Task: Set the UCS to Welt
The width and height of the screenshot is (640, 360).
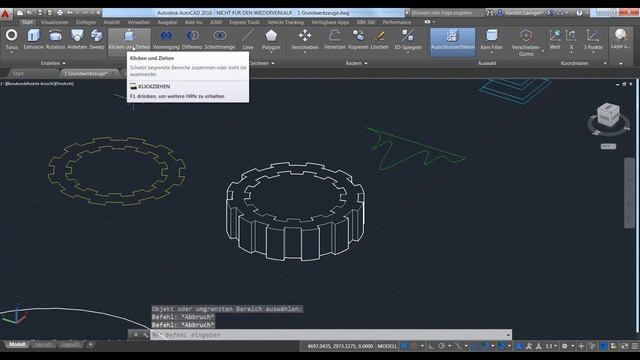Action: [x=555, y=39]
